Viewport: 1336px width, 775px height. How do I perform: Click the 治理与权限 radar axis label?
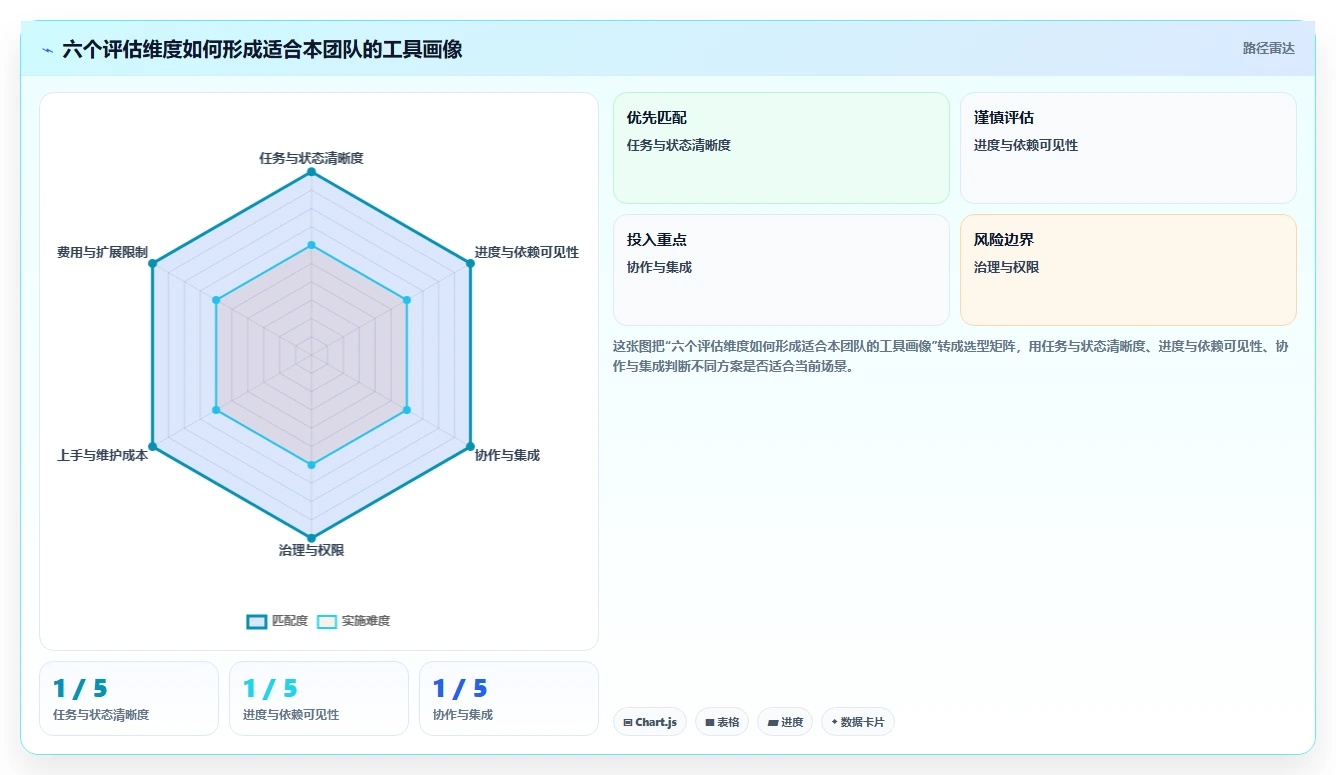311,550
